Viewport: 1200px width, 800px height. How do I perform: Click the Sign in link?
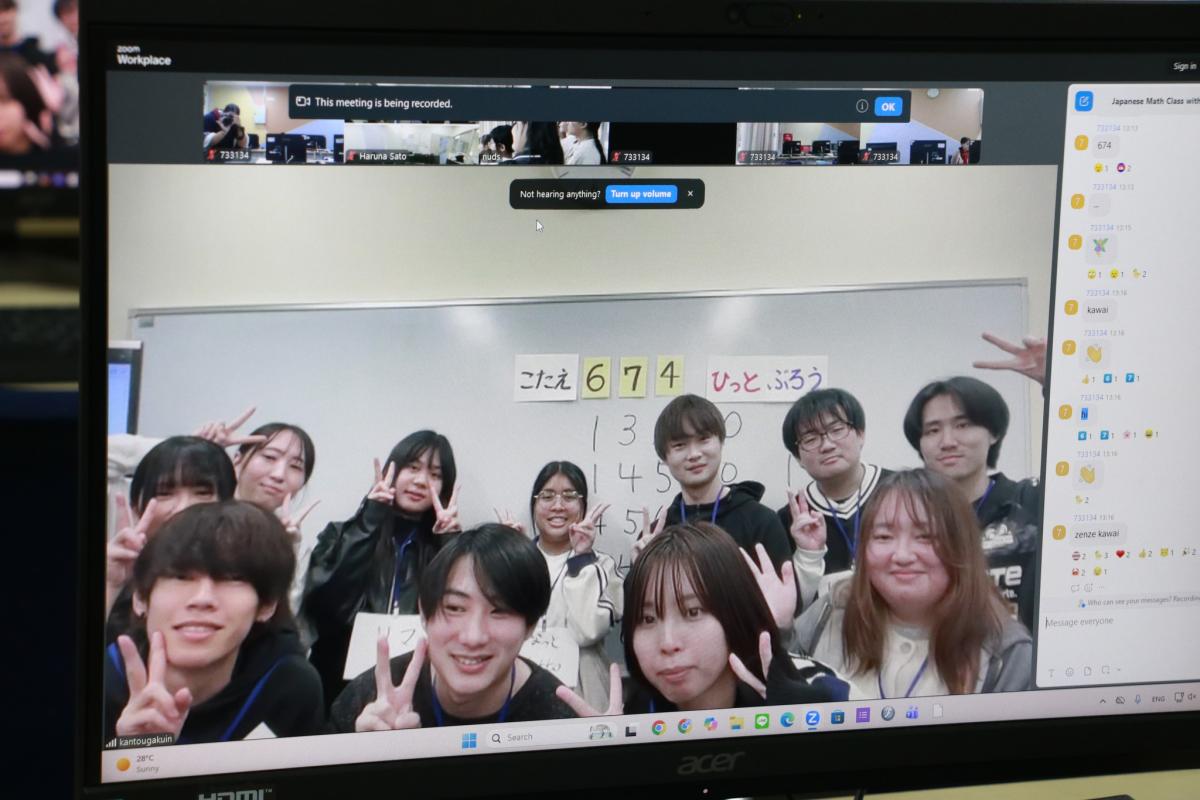[1184, 67]
